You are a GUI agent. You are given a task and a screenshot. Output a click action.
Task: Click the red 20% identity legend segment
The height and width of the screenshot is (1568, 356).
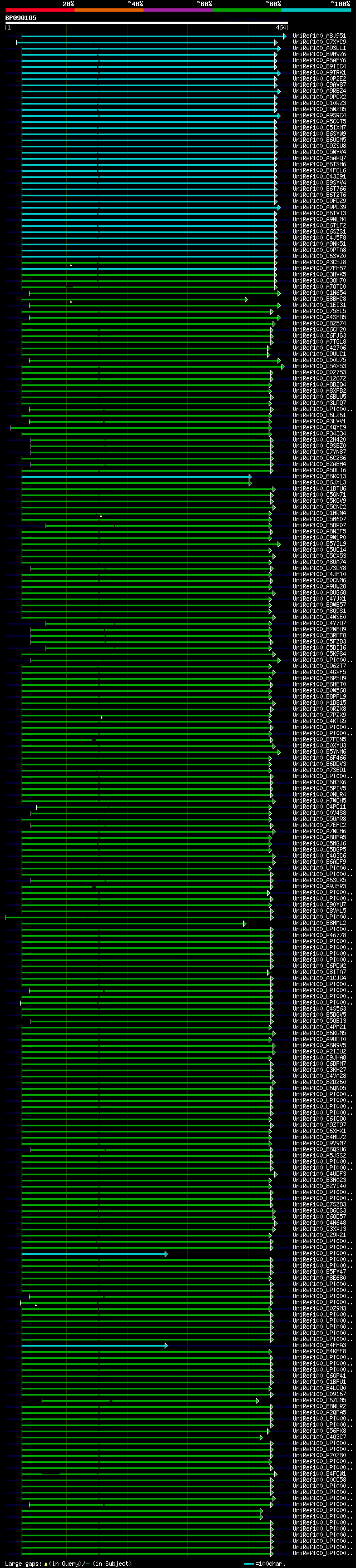[x=40, y=10]
